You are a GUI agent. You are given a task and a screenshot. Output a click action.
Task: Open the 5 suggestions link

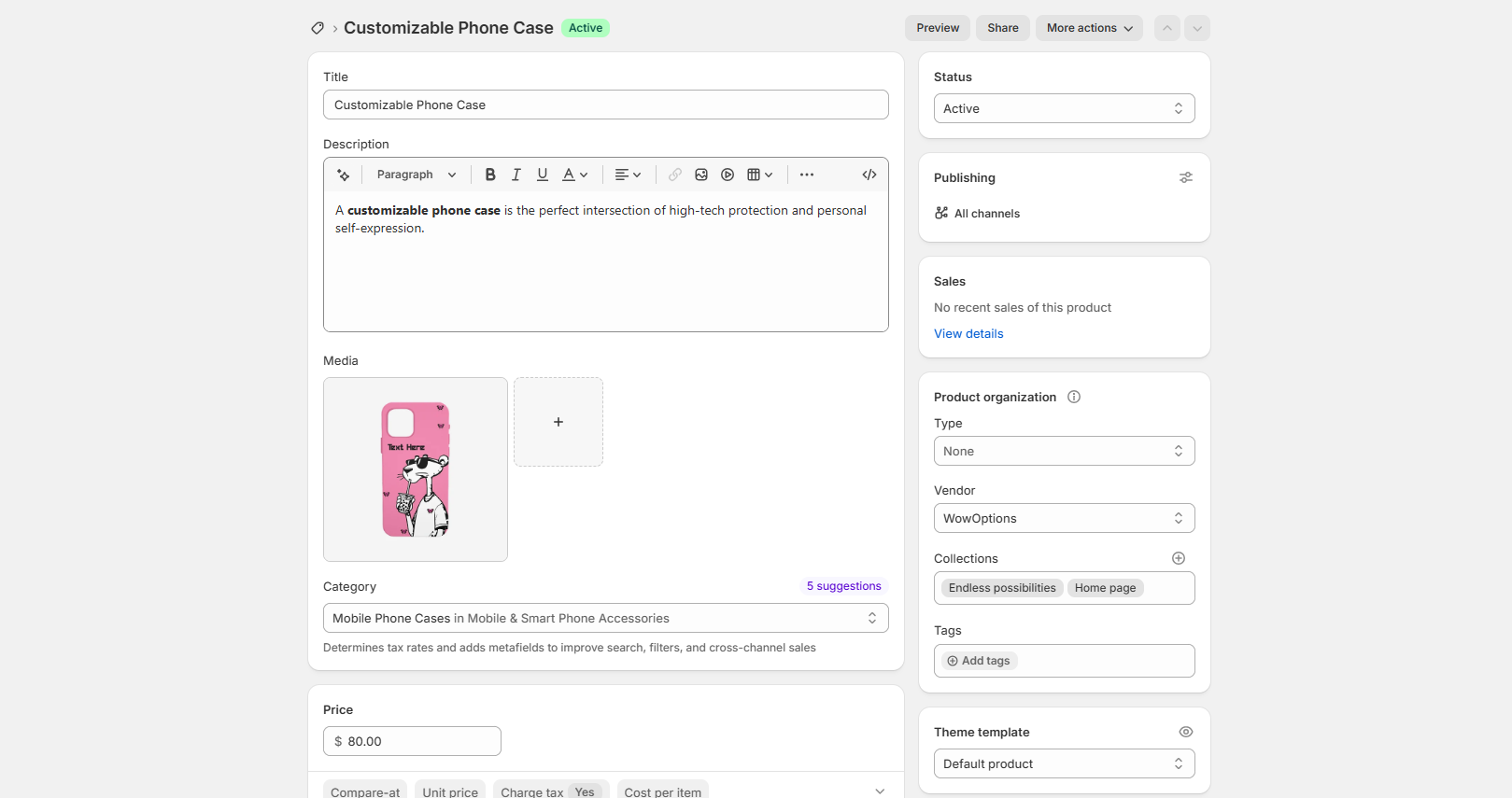pos(844,586)
